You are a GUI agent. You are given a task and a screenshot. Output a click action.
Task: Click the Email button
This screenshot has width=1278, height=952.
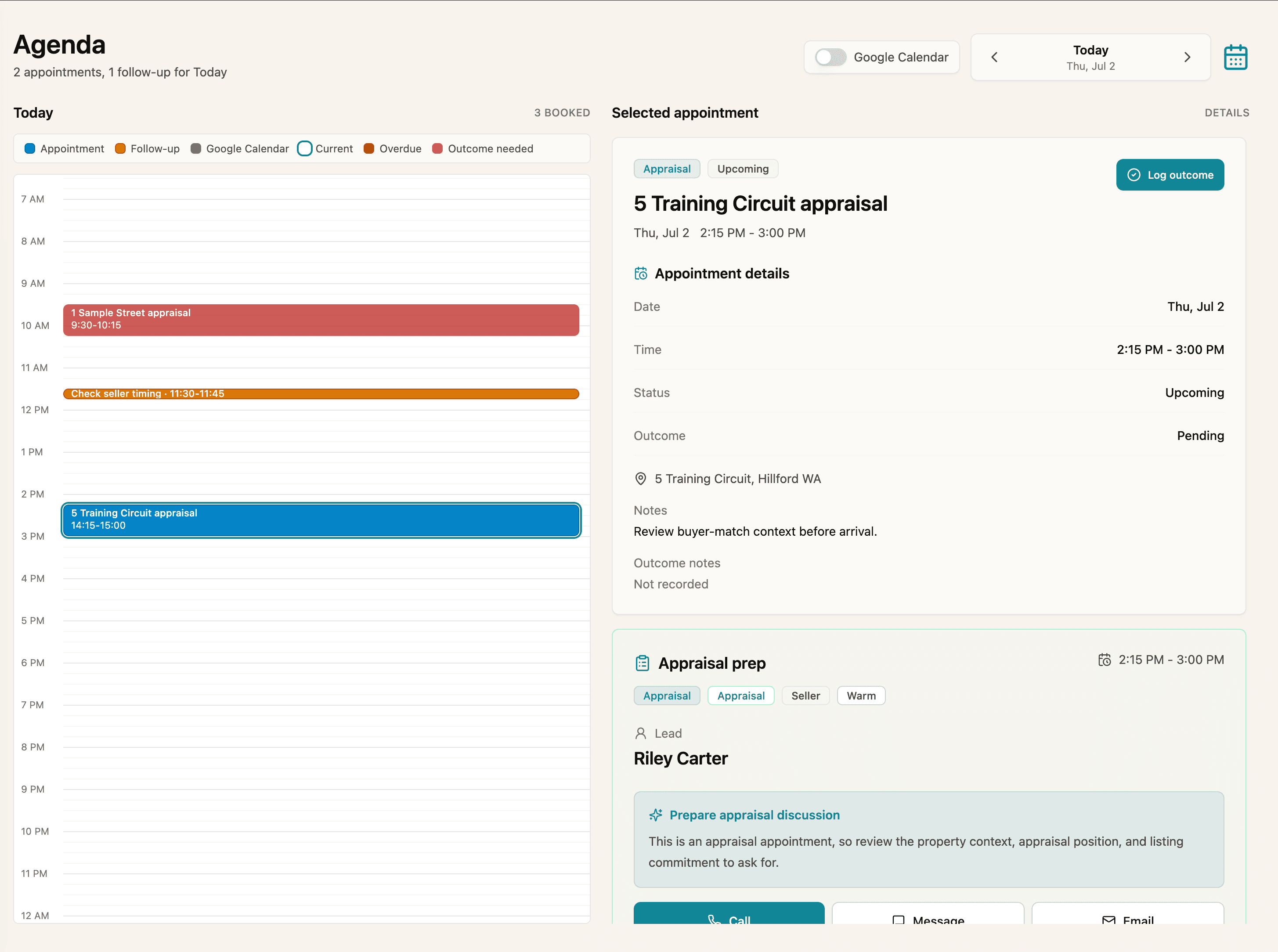click(x=1128, y=913)
